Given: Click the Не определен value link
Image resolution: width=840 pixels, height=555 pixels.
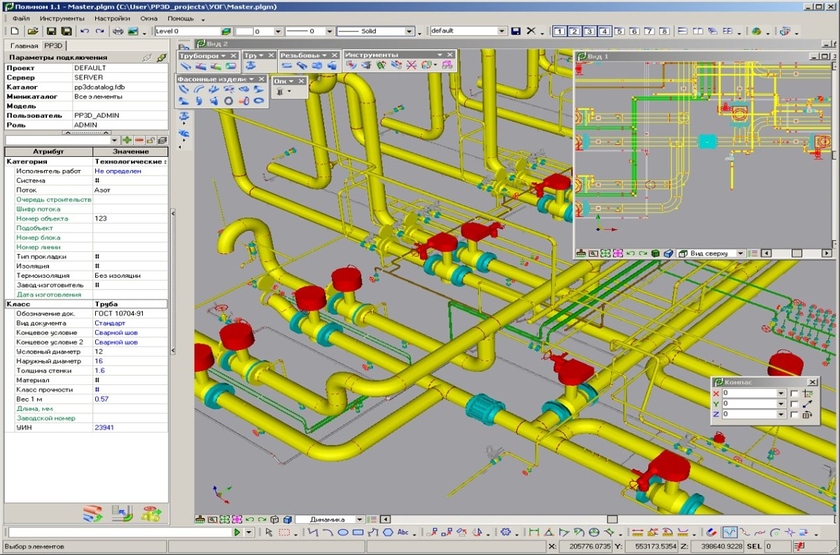Looking at the screenshot, I should pyautogui.click(x=117, y=171).
